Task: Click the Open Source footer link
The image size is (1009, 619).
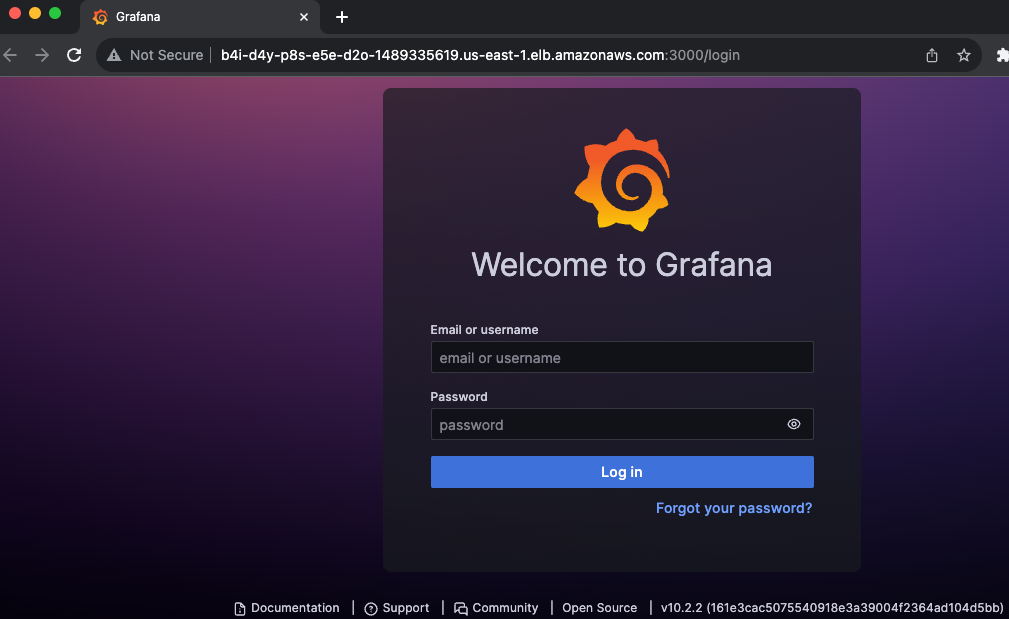Action: pyautogui.click(x=599, y=607)
